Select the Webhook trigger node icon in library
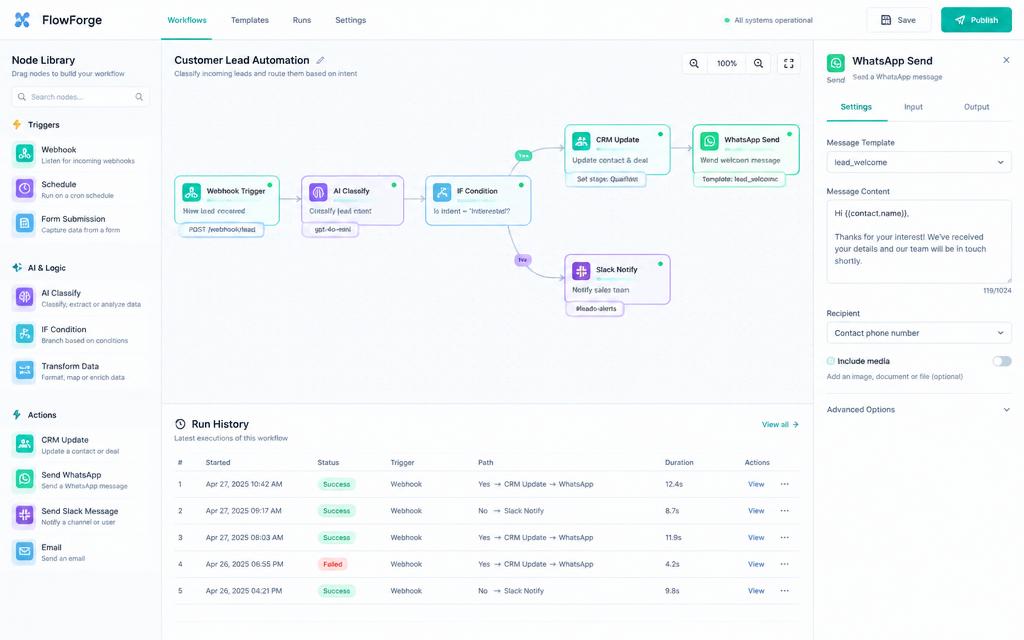The image size is (1024, 640). tap(25, 154)
